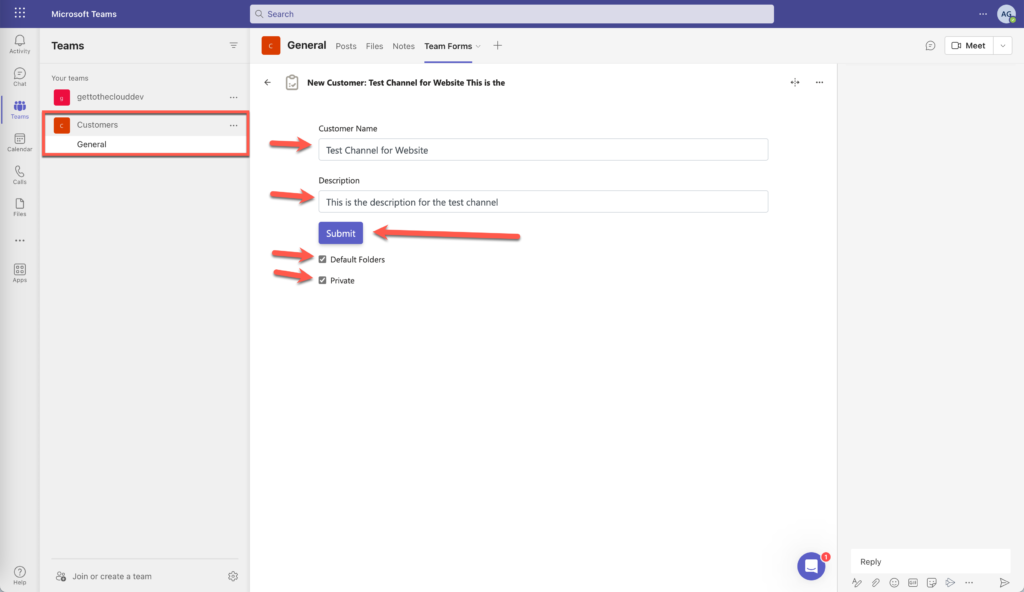The width and height of the screenshot is (1024, 592).
Task: Open Files in the left rail
Action: 20,207
